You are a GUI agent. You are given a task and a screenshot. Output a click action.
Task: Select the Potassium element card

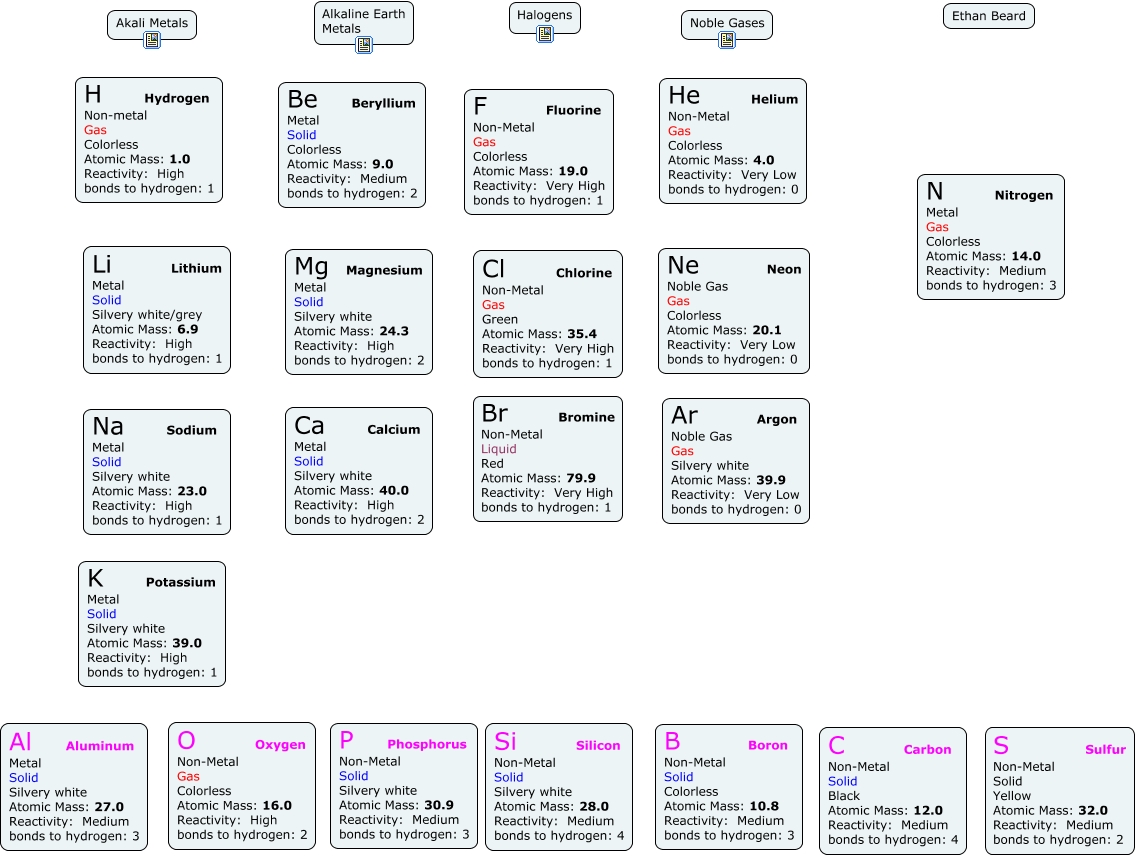tap(152, 624)
